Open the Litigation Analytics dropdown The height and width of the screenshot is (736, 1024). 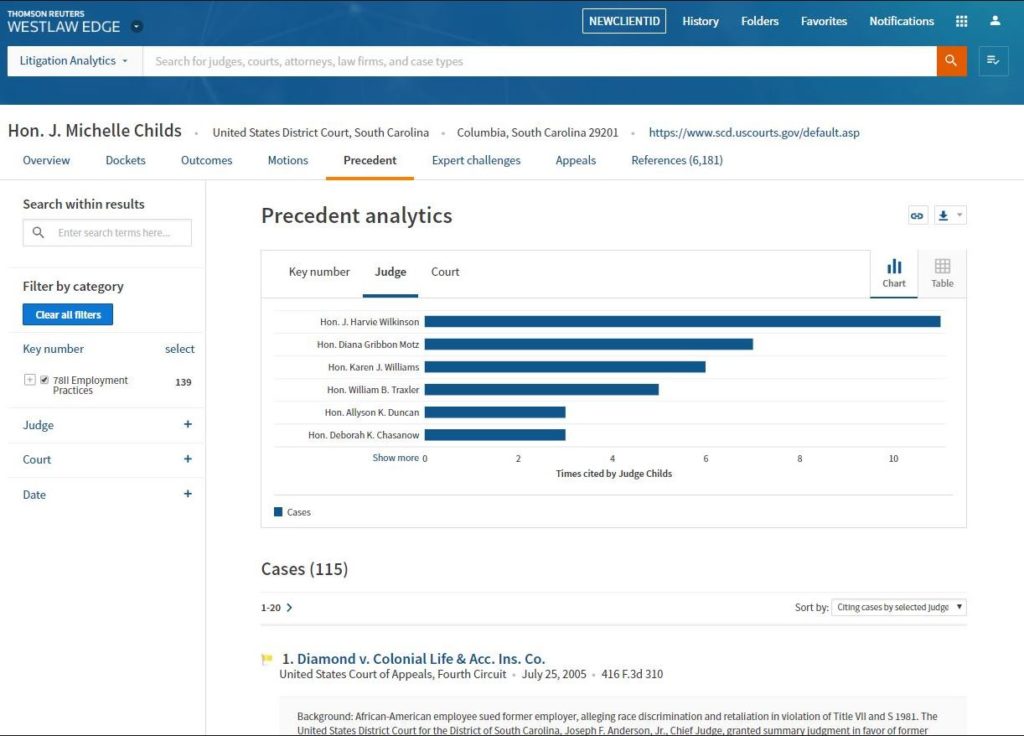74,61
